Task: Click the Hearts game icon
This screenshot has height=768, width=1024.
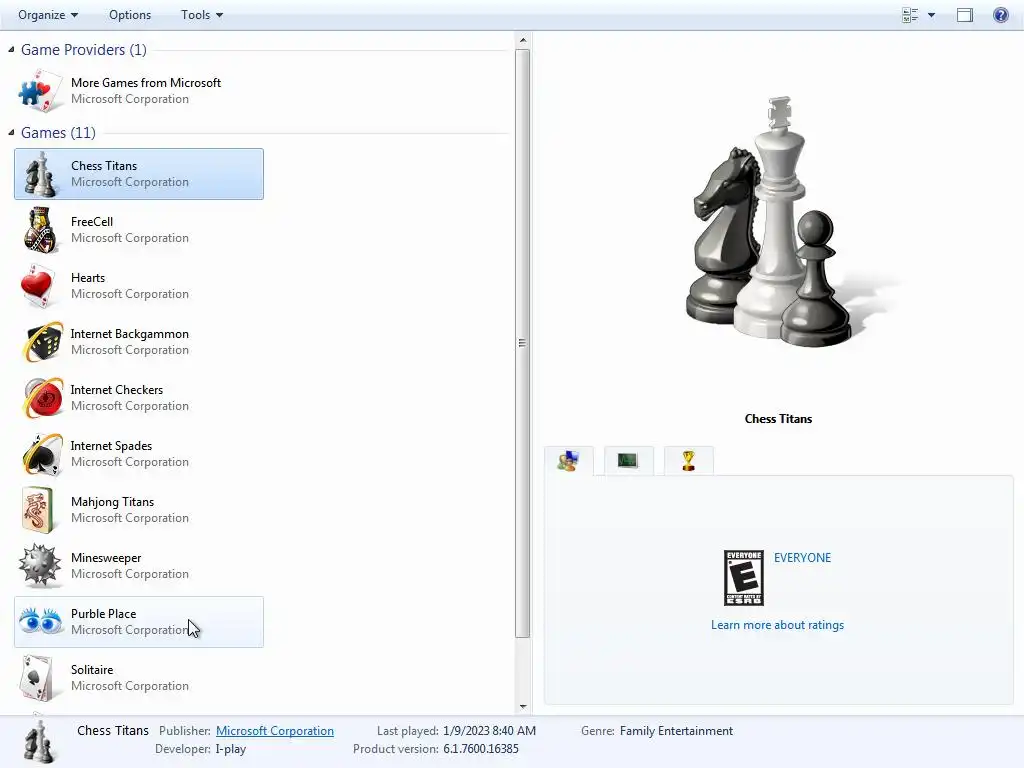Action: pyautogui.click(x=38, y=286)
